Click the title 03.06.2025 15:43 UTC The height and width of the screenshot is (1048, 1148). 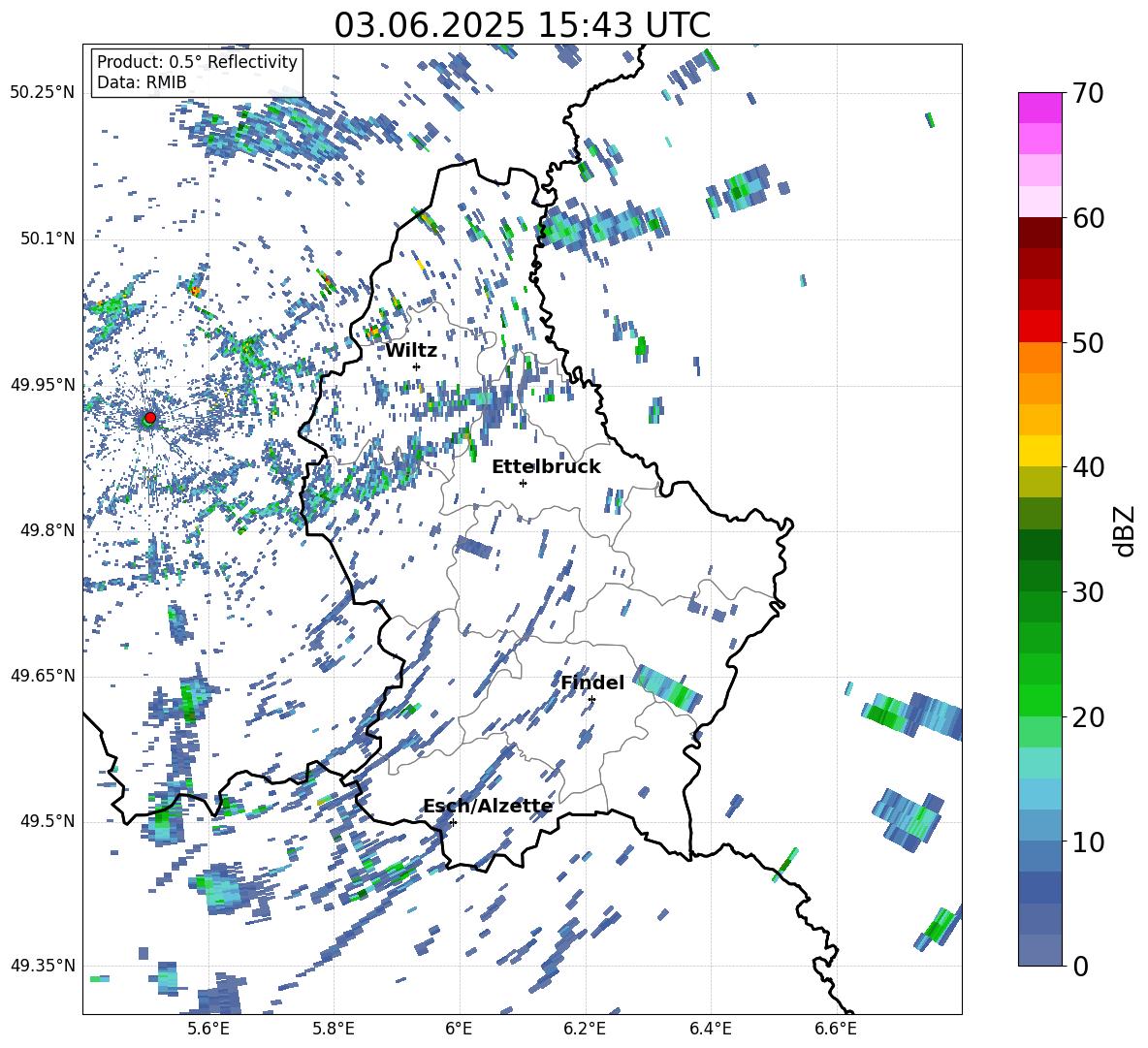(522, 25)
